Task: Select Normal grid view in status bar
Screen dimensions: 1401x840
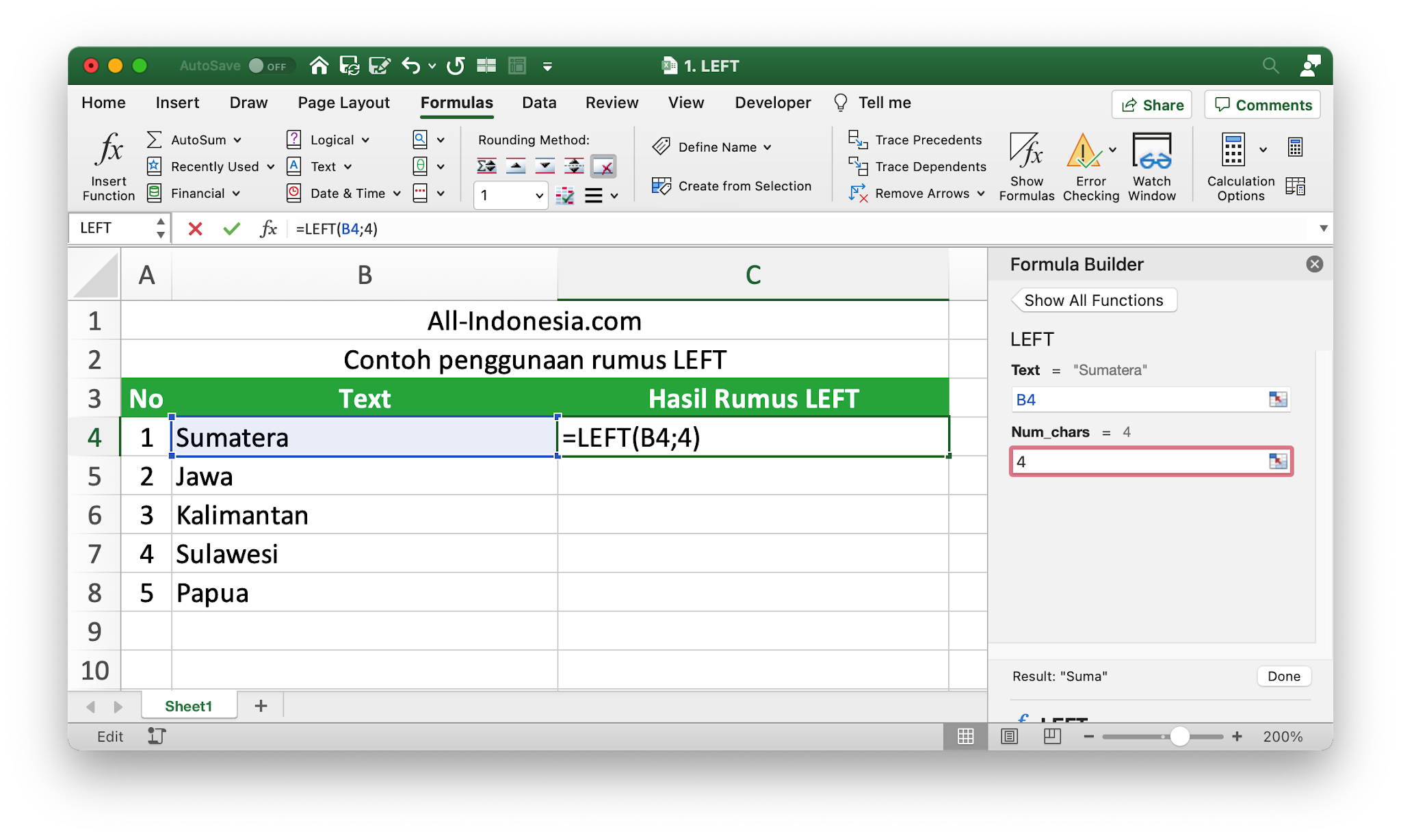Action: (965, 736)
